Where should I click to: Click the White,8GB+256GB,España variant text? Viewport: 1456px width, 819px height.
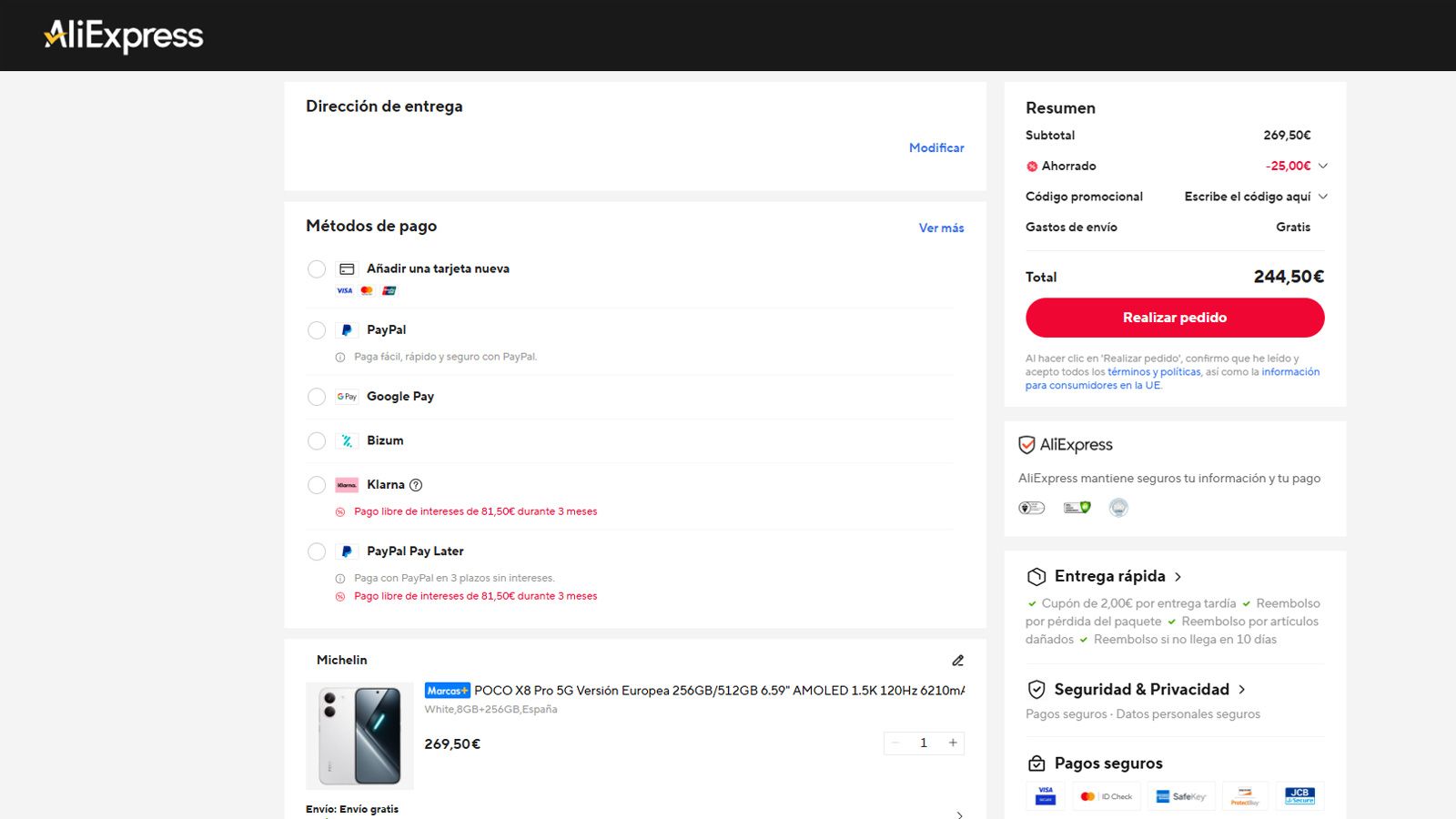point(490,710)
